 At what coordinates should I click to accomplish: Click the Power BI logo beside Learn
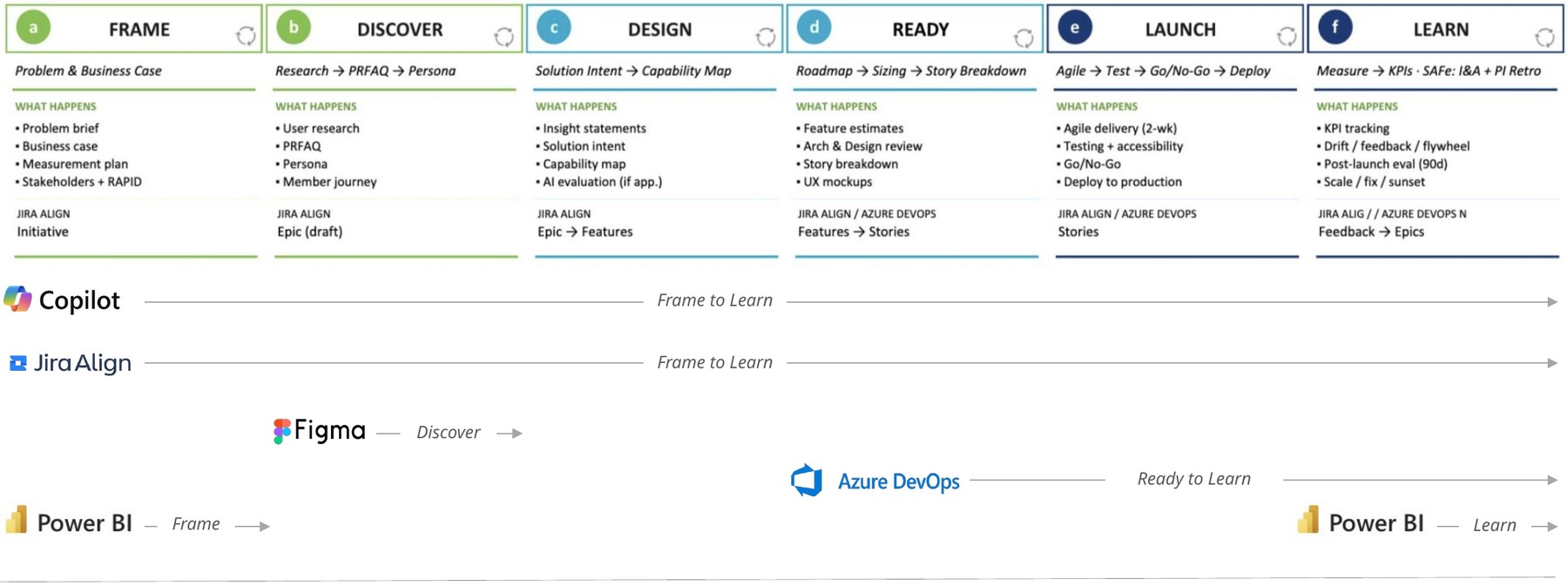pyautogui.click(x=1308, y=520)
